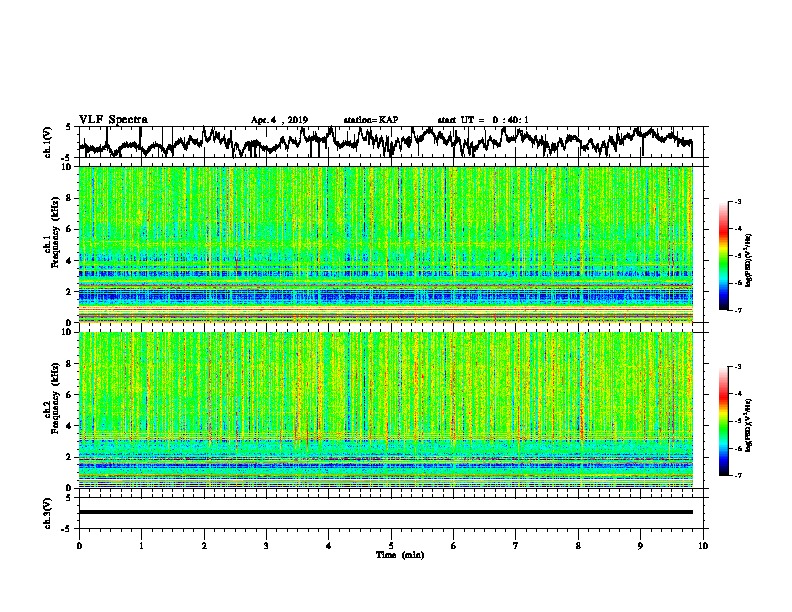The height and width of the screenshot is (612, 792).
Task: Click the "-7" tick on ch.1 colorbar
Action: click(x=737, y=310)
